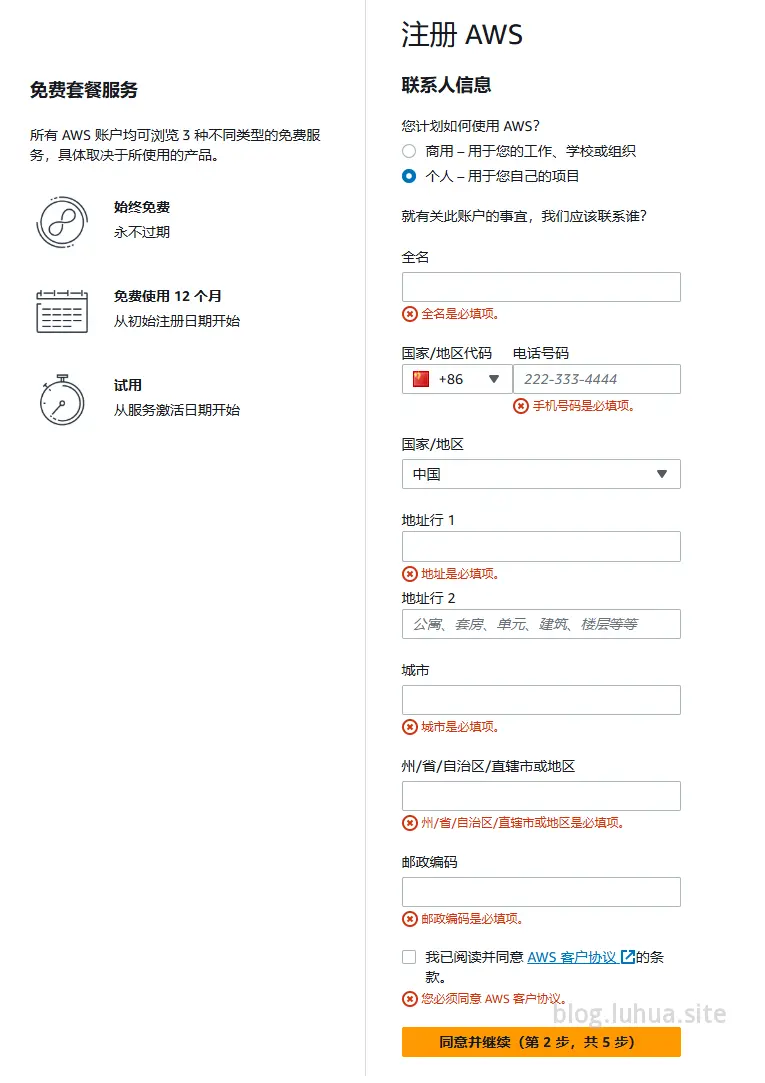The height and width of the screenshot is (1083, 765).
Task: Click error icon next to 手机号码是必填项
Action: click(521, 406)
